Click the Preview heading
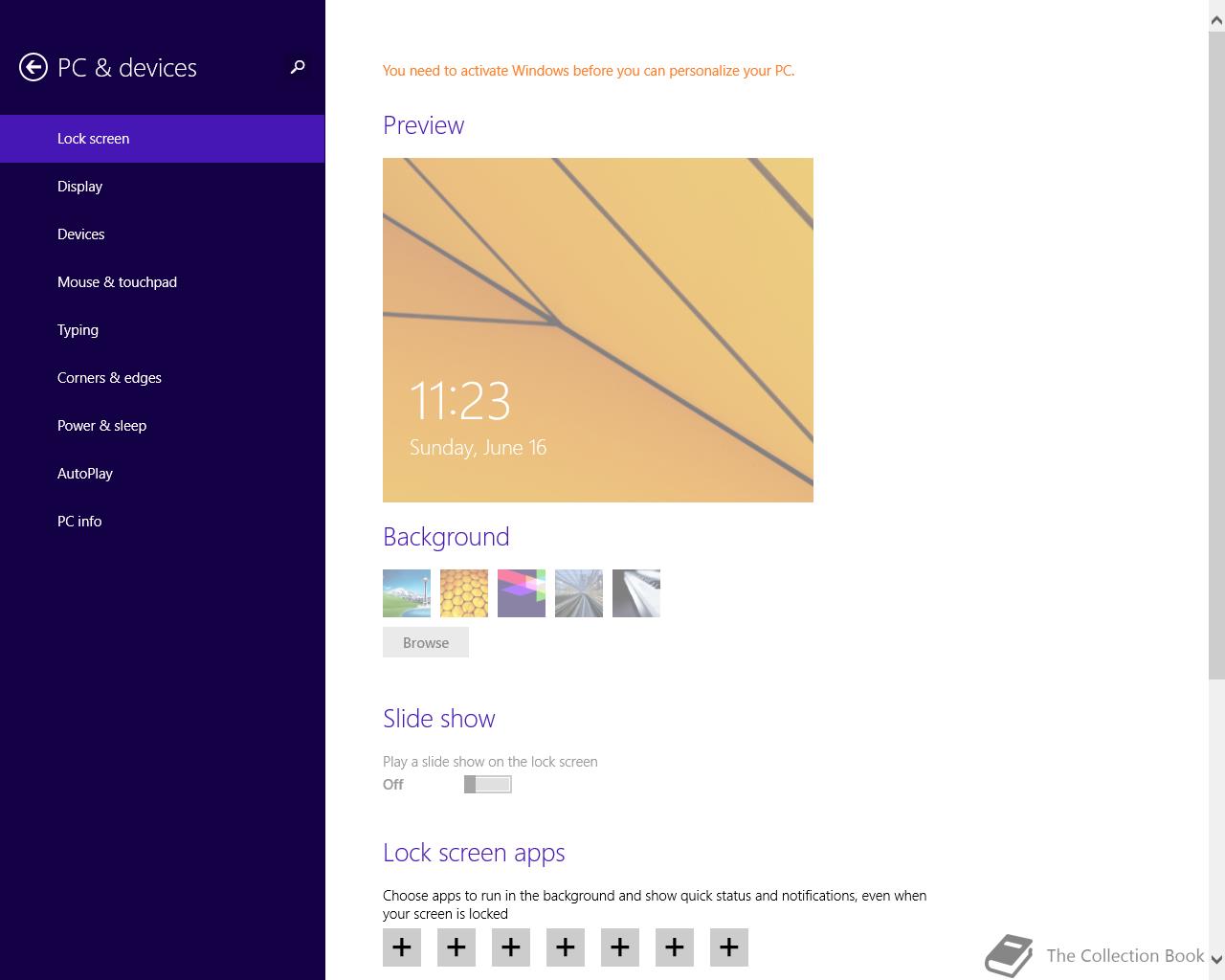 pyautogui.click(x=423, y=125)
